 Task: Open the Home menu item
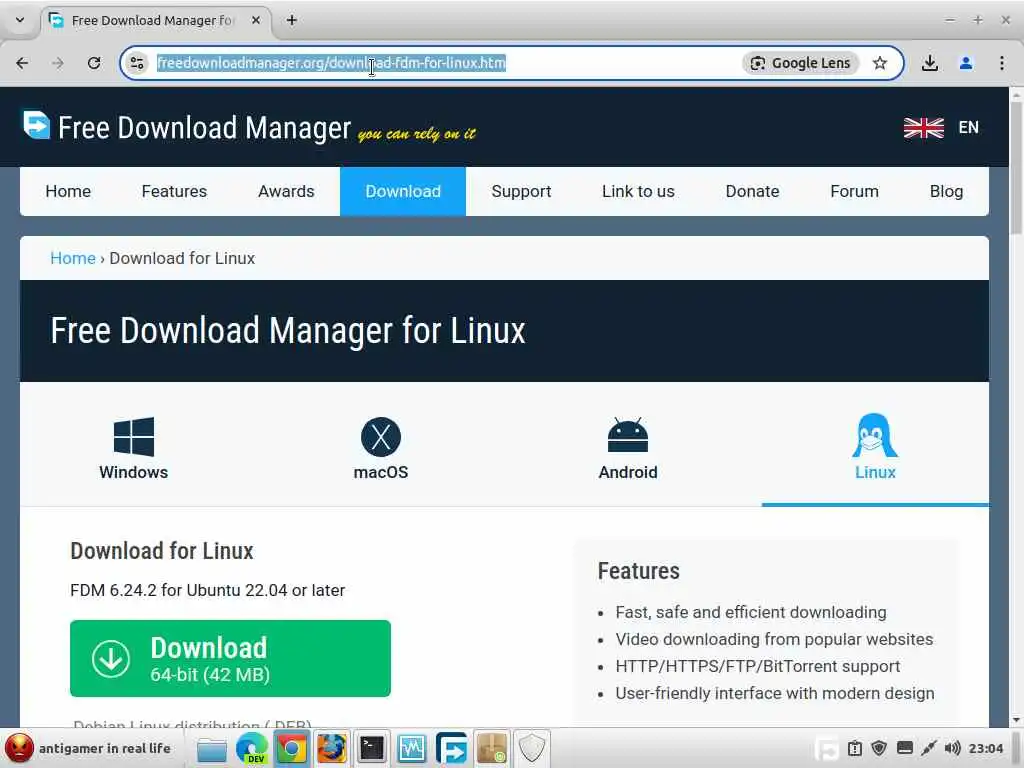point(68,191)
